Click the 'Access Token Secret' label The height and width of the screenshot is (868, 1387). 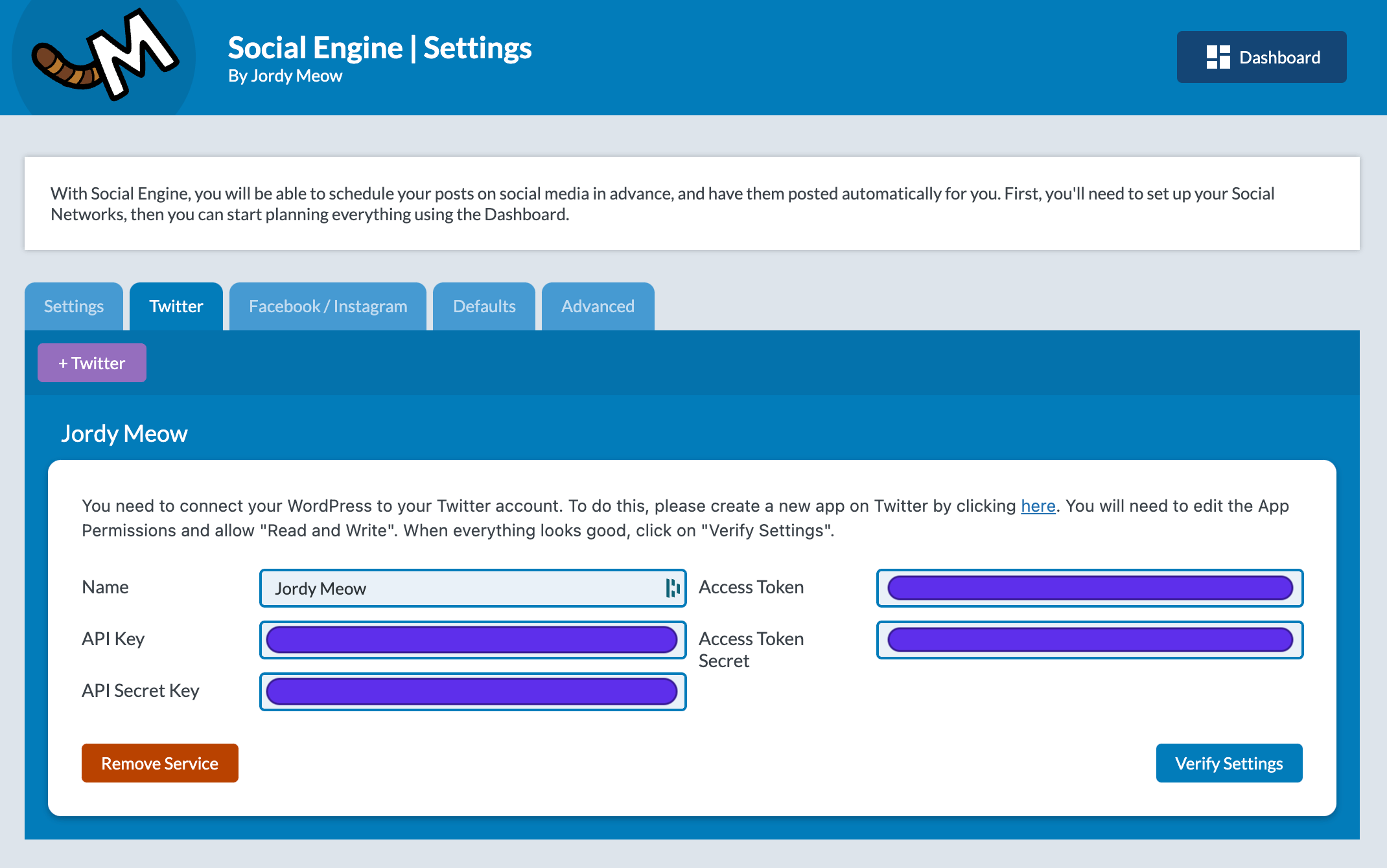751,650
